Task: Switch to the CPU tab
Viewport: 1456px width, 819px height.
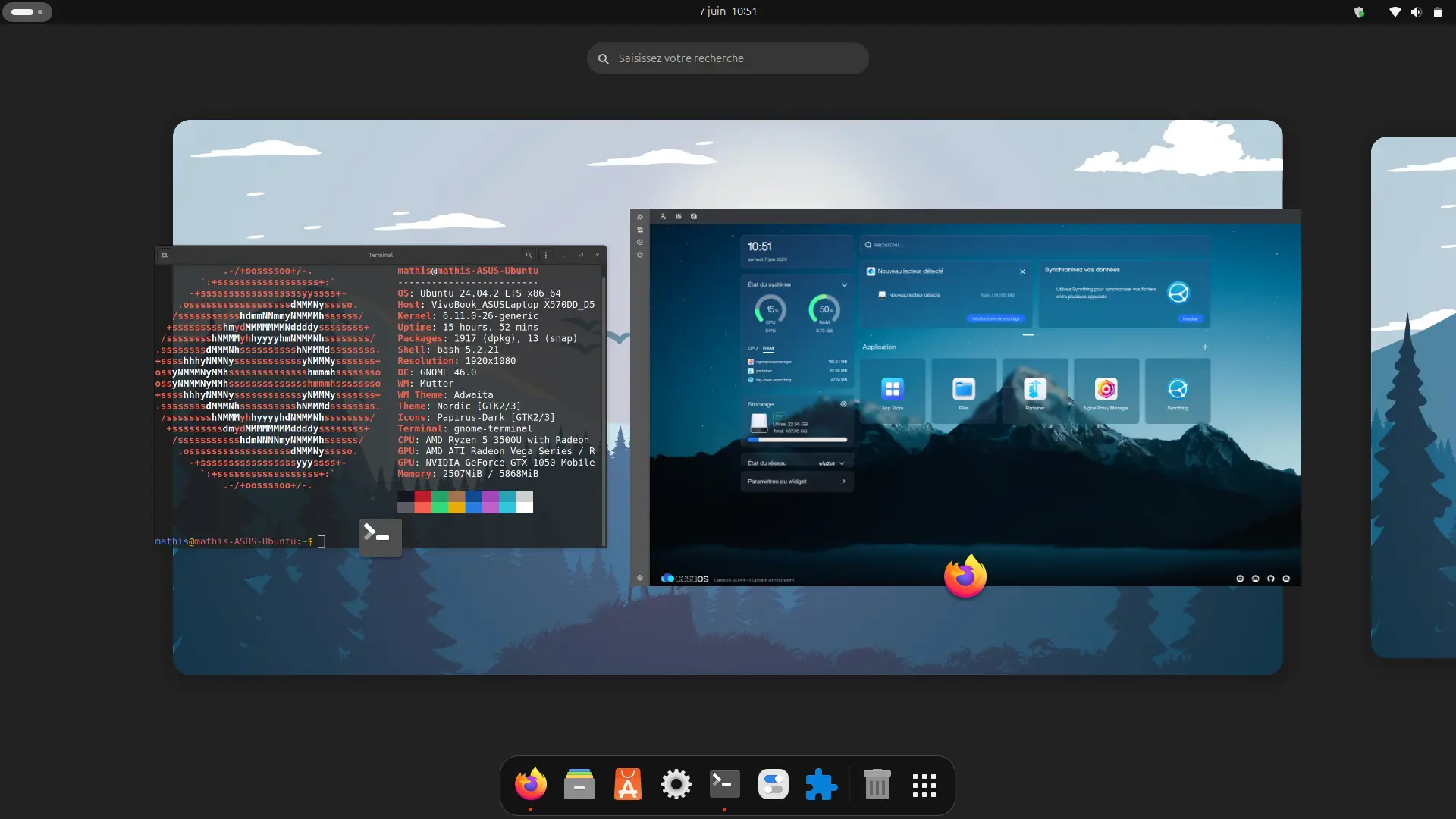Action: [752, 348]
